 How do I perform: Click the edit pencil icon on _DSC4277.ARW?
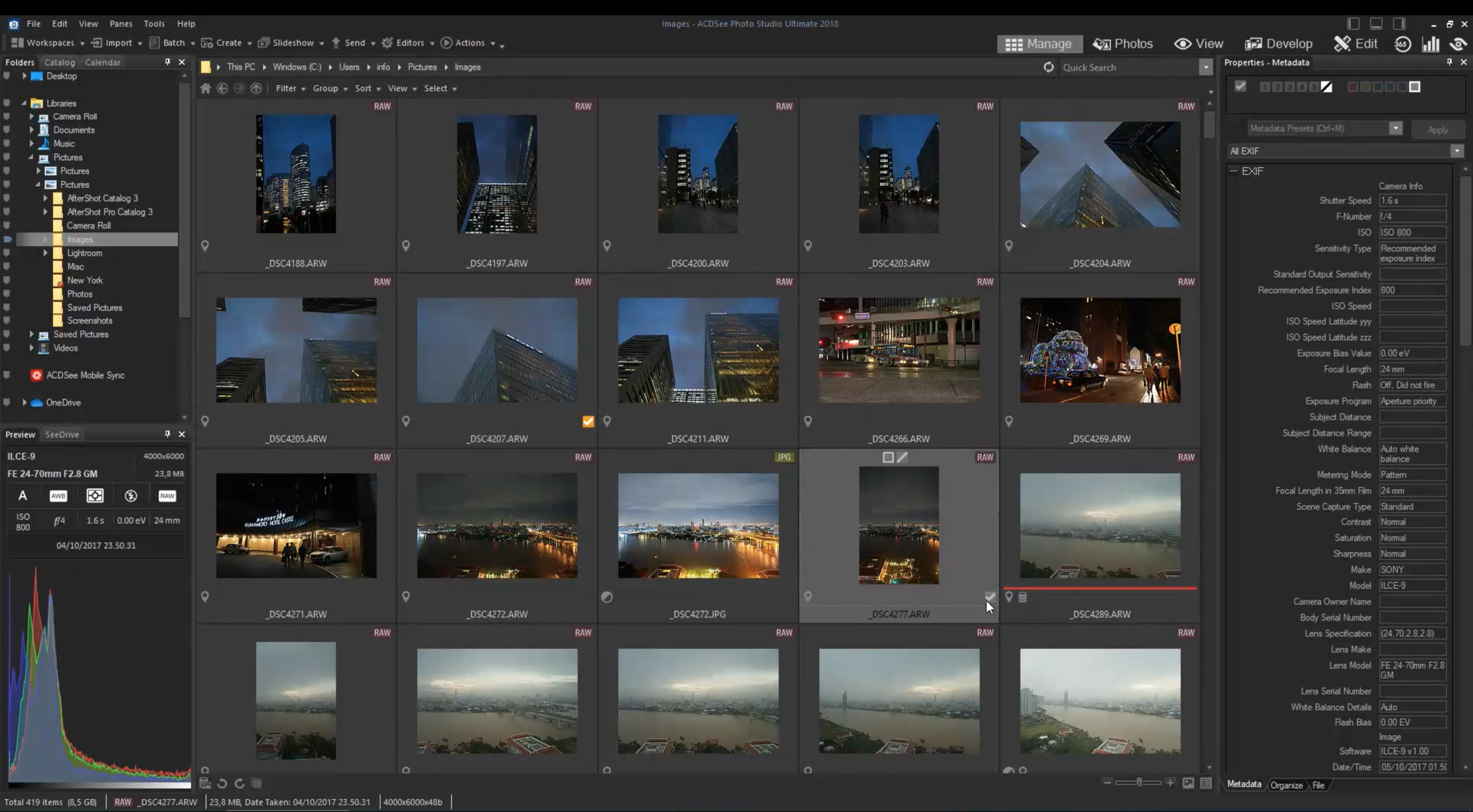tap(902, 457)
